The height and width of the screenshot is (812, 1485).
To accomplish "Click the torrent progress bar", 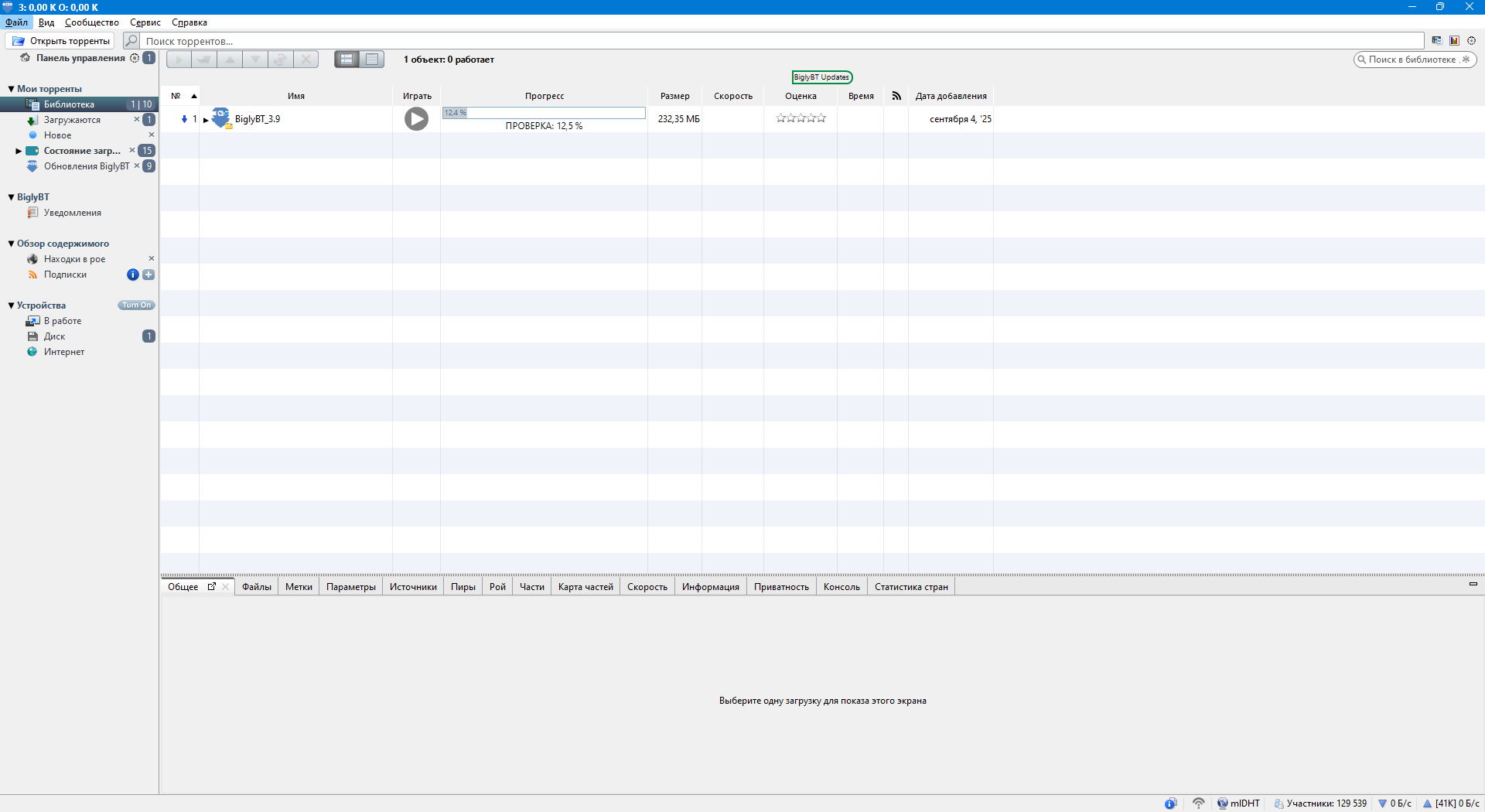I will tap(544, 113).
